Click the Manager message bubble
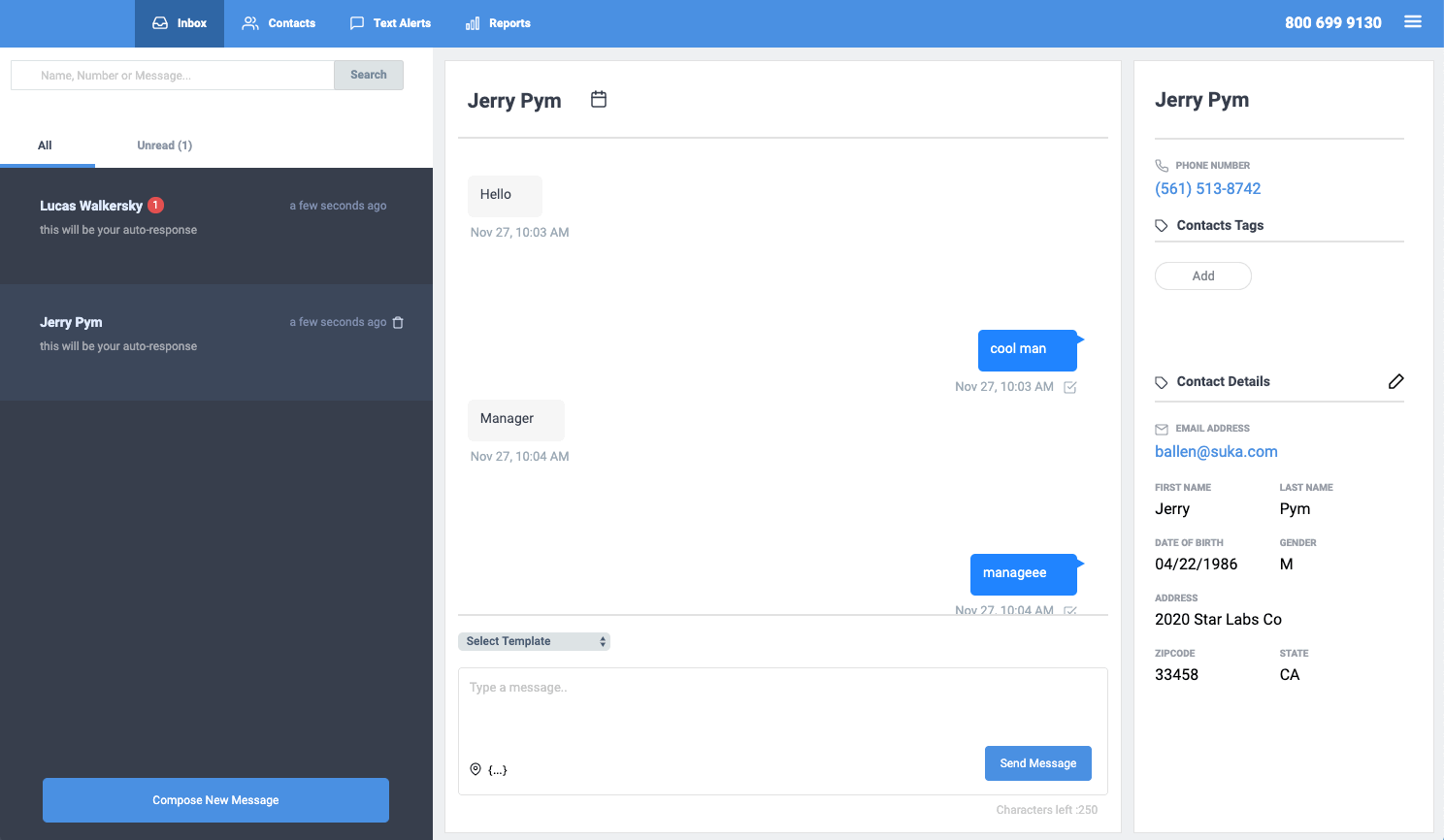Image resolution: width=1444 pixels, height=840 pixels. coord(516,420)
